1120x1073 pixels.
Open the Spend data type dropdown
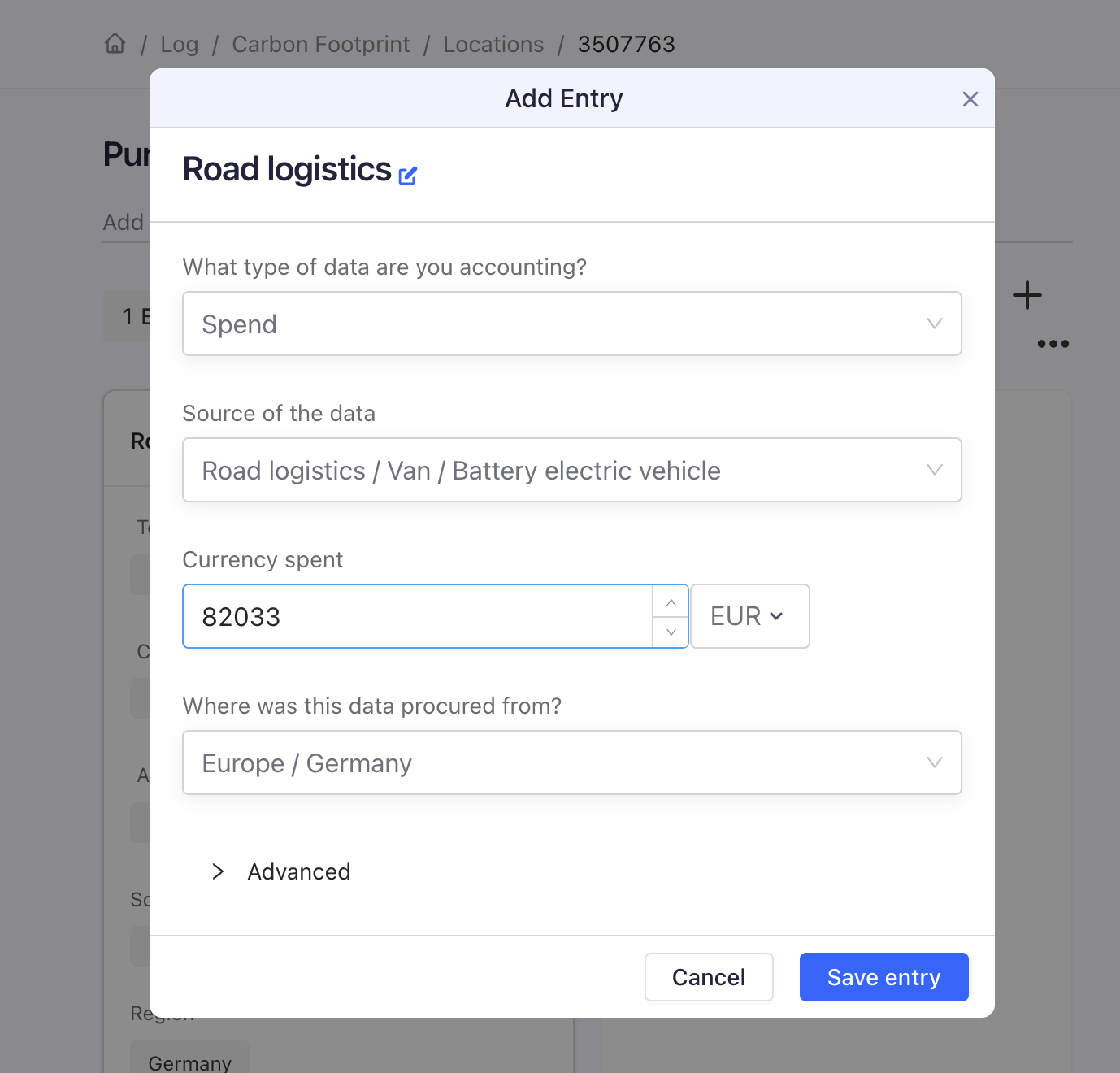pos(572,324)
